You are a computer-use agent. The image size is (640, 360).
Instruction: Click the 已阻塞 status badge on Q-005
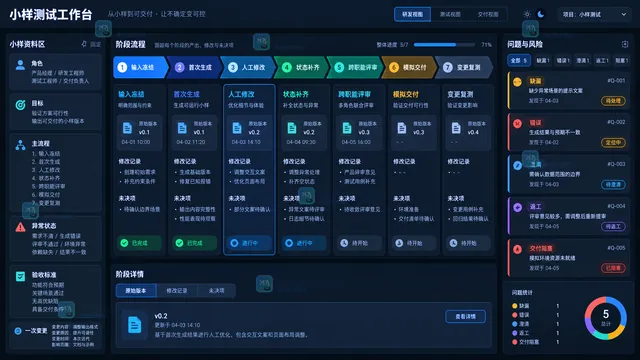click(613, 268)
